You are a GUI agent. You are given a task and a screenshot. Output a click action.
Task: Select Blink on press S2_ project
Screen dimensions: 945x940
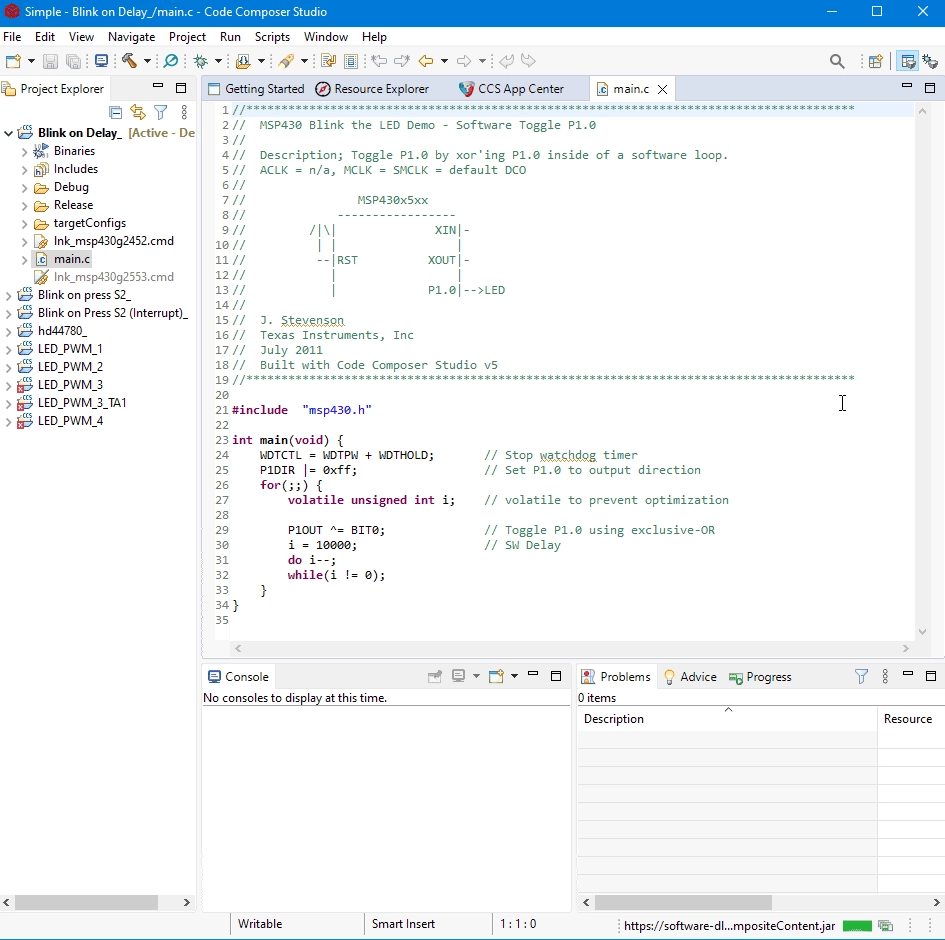[x=84, y=295]
